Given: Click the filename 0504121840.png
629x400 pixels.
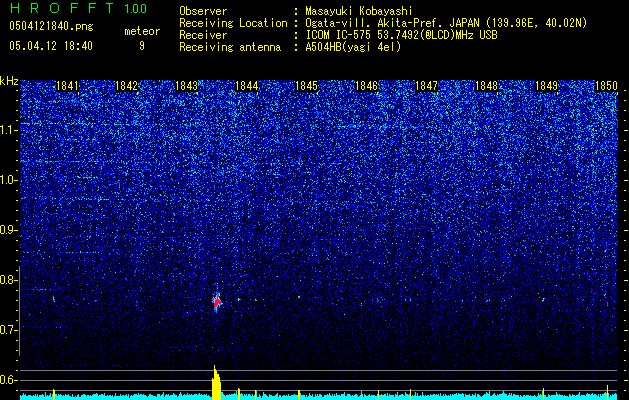Looking at the screenshot, I should (51, 27).
